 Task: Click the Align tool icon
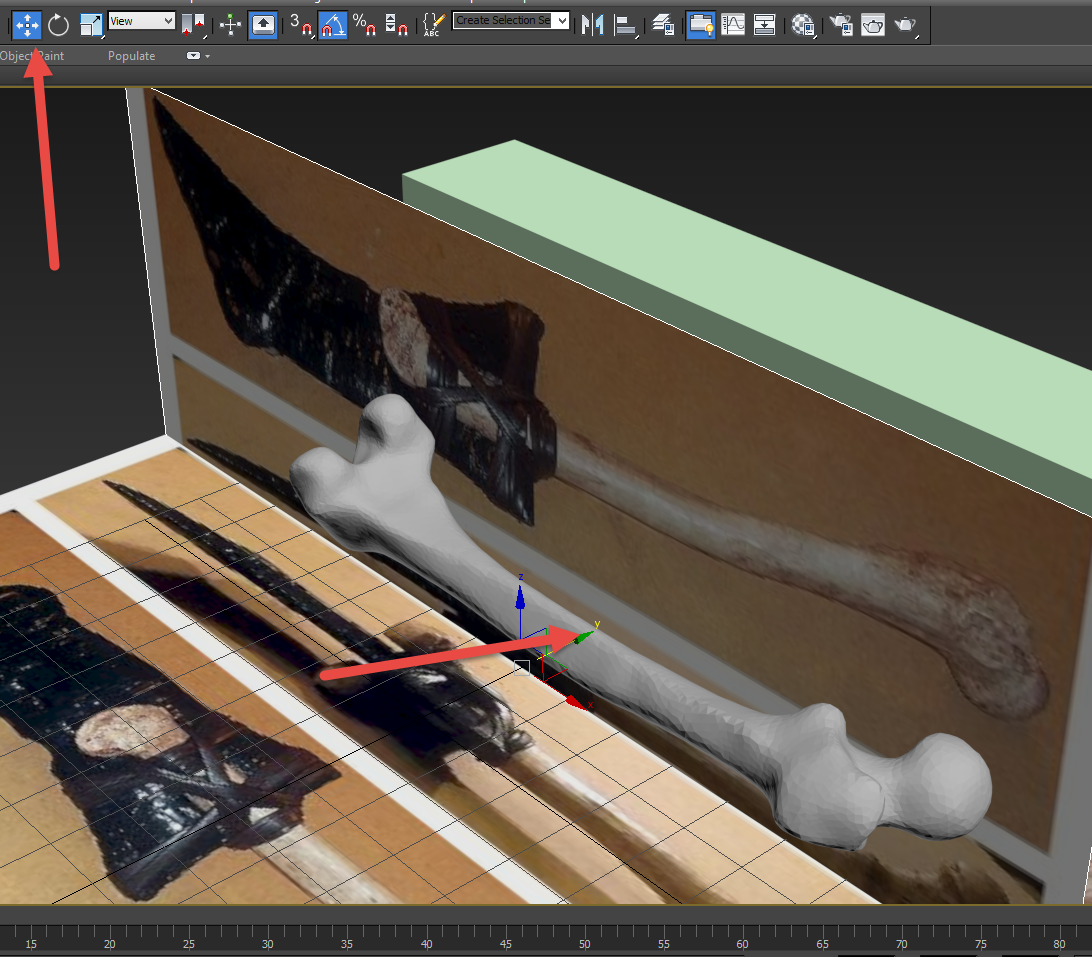625,25
